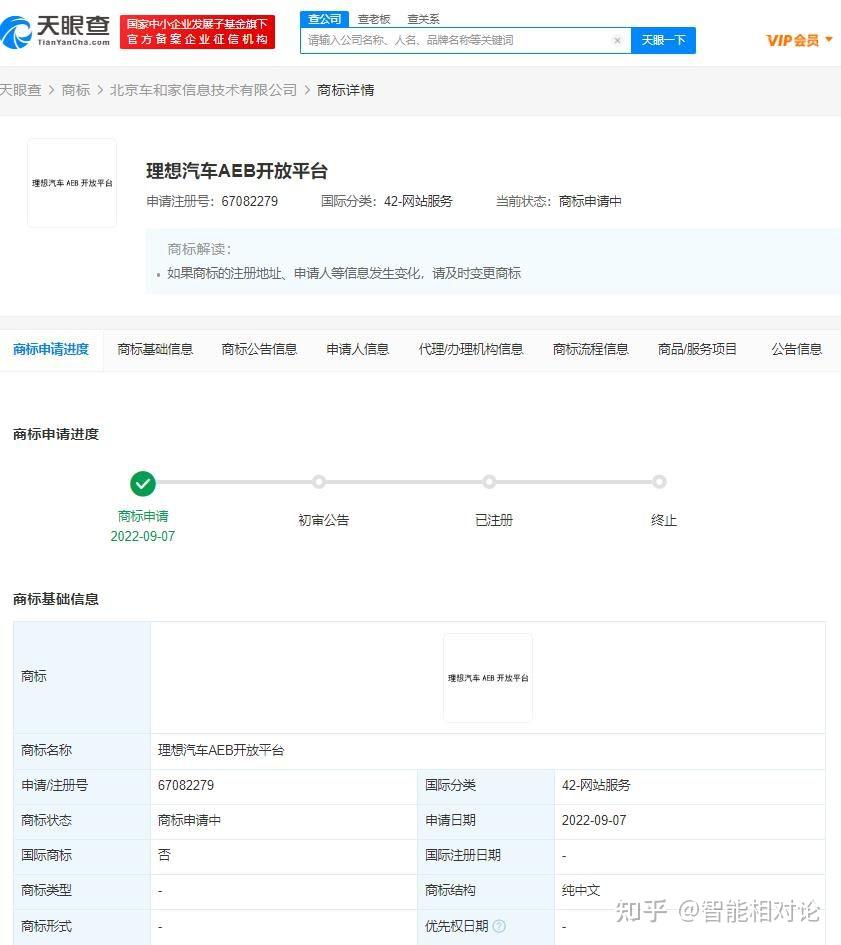841x945 pixels.
Task: Click the 天眼一下 search button
Action: [663, 39]
